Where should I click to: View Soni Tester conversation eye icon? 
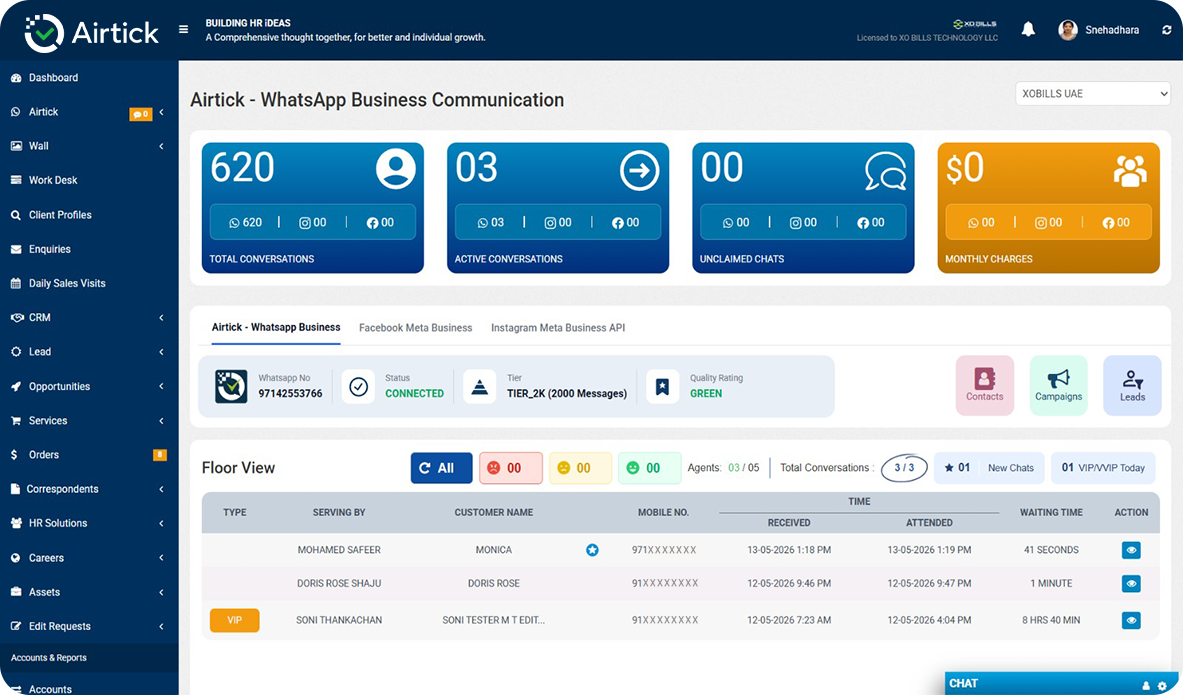tap(1131, 620)
